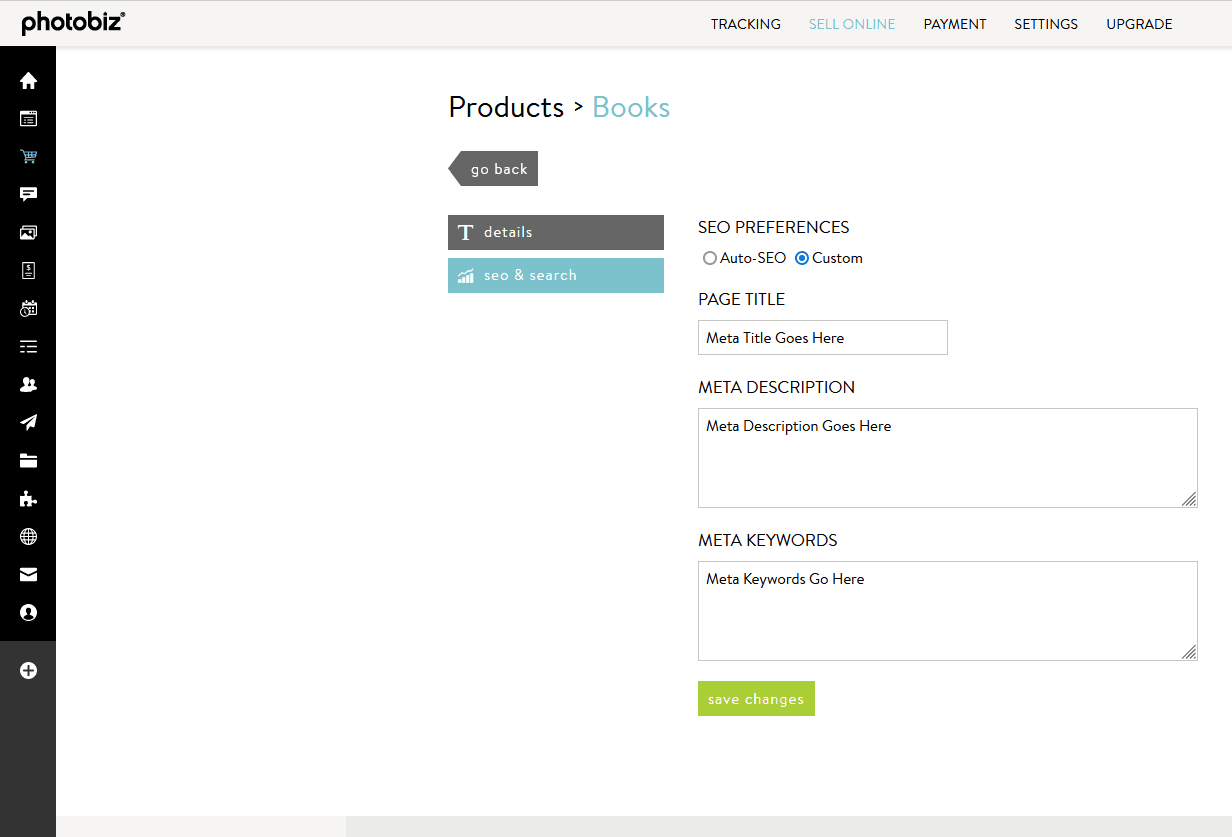Open the seo & search tab
This screenshot has width=1232, height=837.
click(555, 275)
